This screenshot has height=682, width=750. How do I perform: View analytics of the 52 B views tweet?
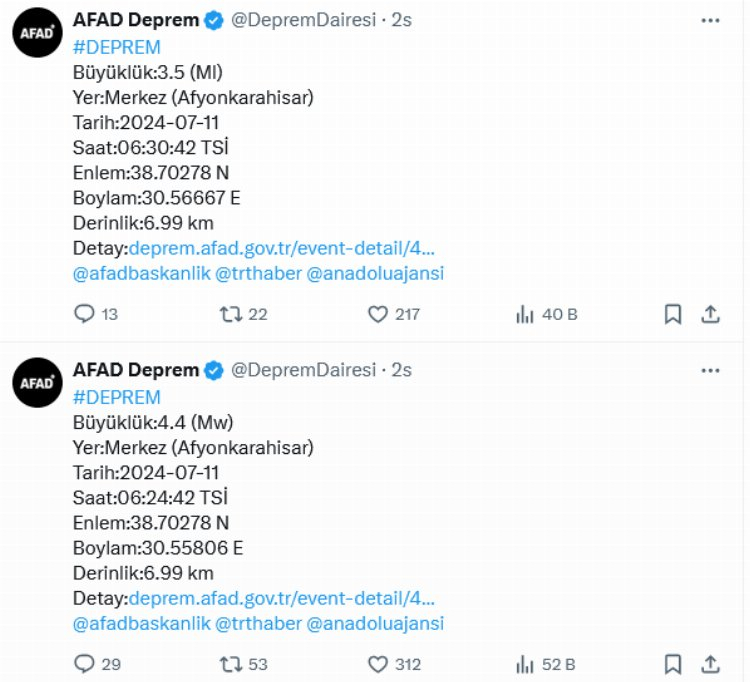click(525, 664)
